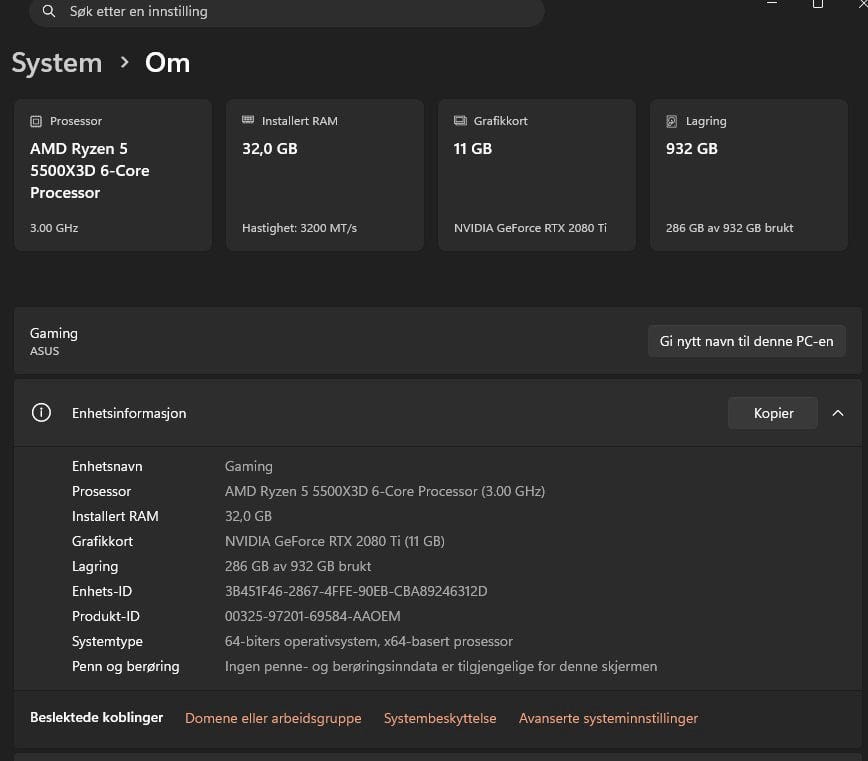
Task: Click 'Hastighet: 3200 MT/s' text
Action: point(299,228)
